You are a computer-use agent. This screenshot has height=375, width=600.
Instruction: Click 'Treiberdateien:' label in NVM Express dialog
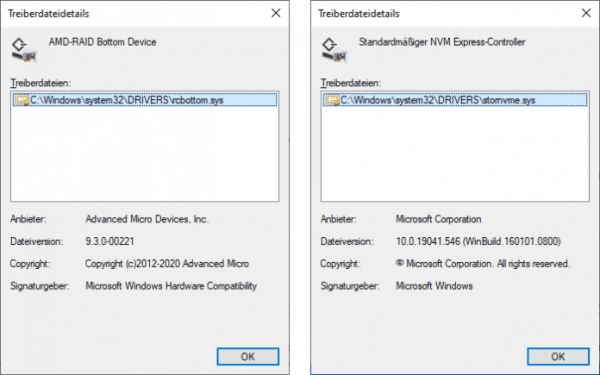tap(351, 83)
